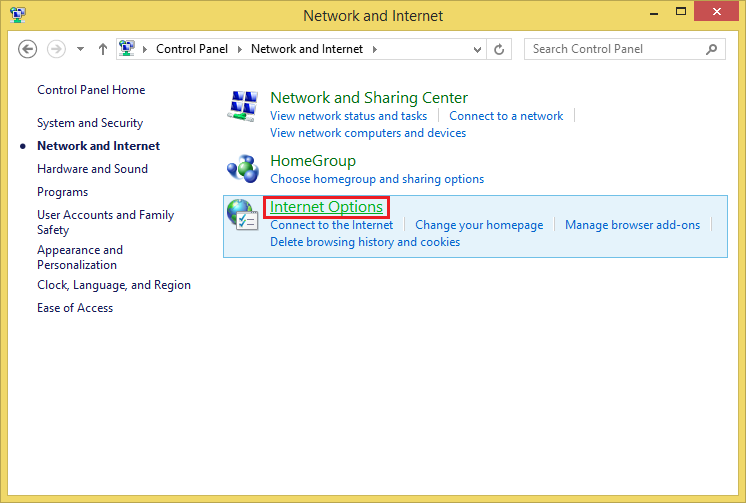Minimize the Network and Internet window
This screenshot has height=503, width=746.
[654, 12]
